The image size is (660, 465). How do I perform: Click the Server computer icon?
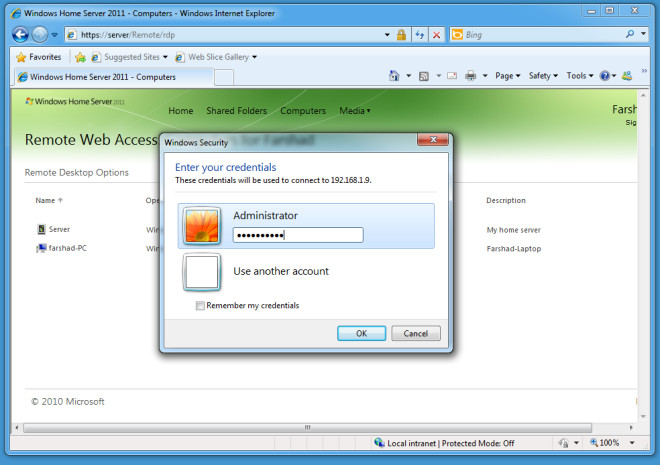(41, 229)
